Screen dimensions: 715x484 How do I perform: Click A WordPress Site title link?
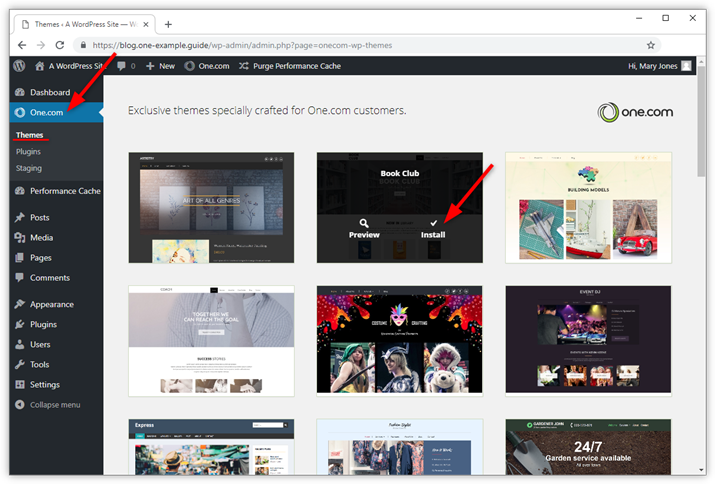coord(77,66)
